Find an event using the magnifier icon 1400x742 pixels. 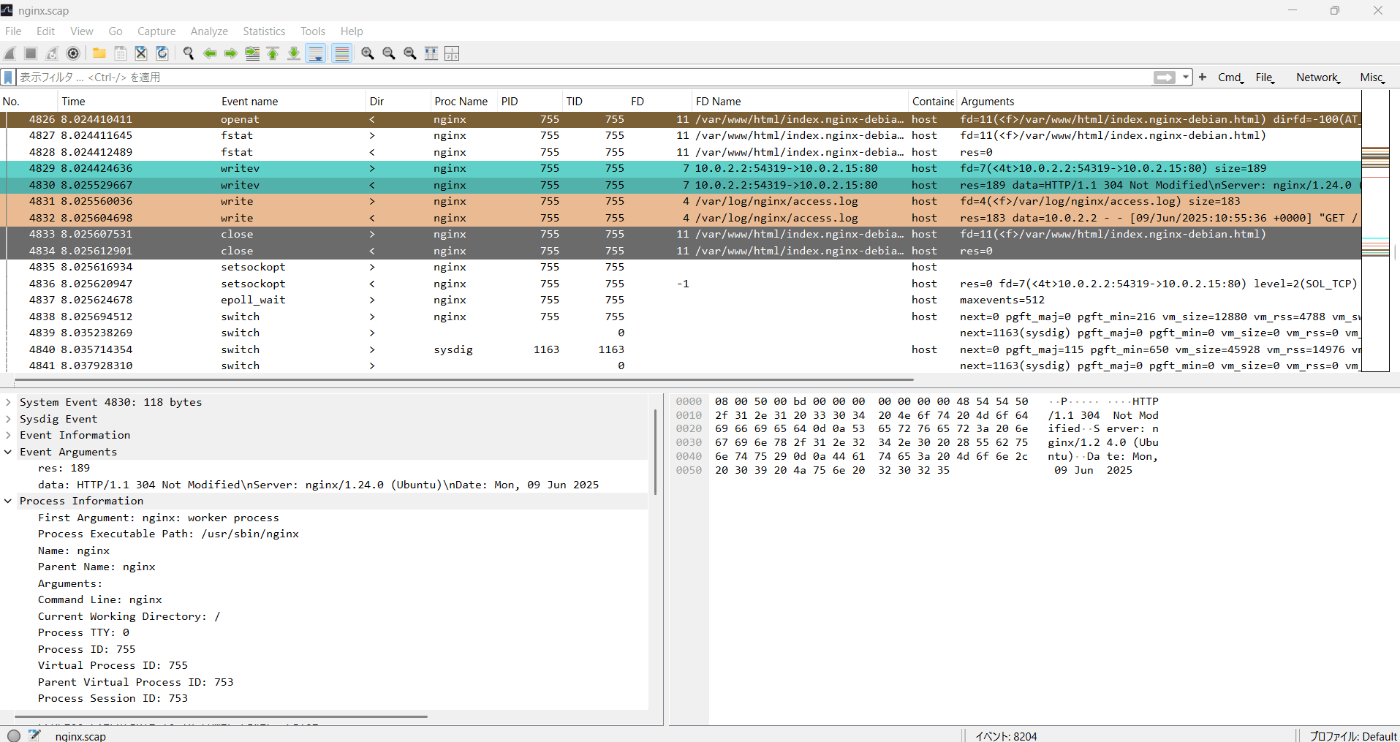188,53
